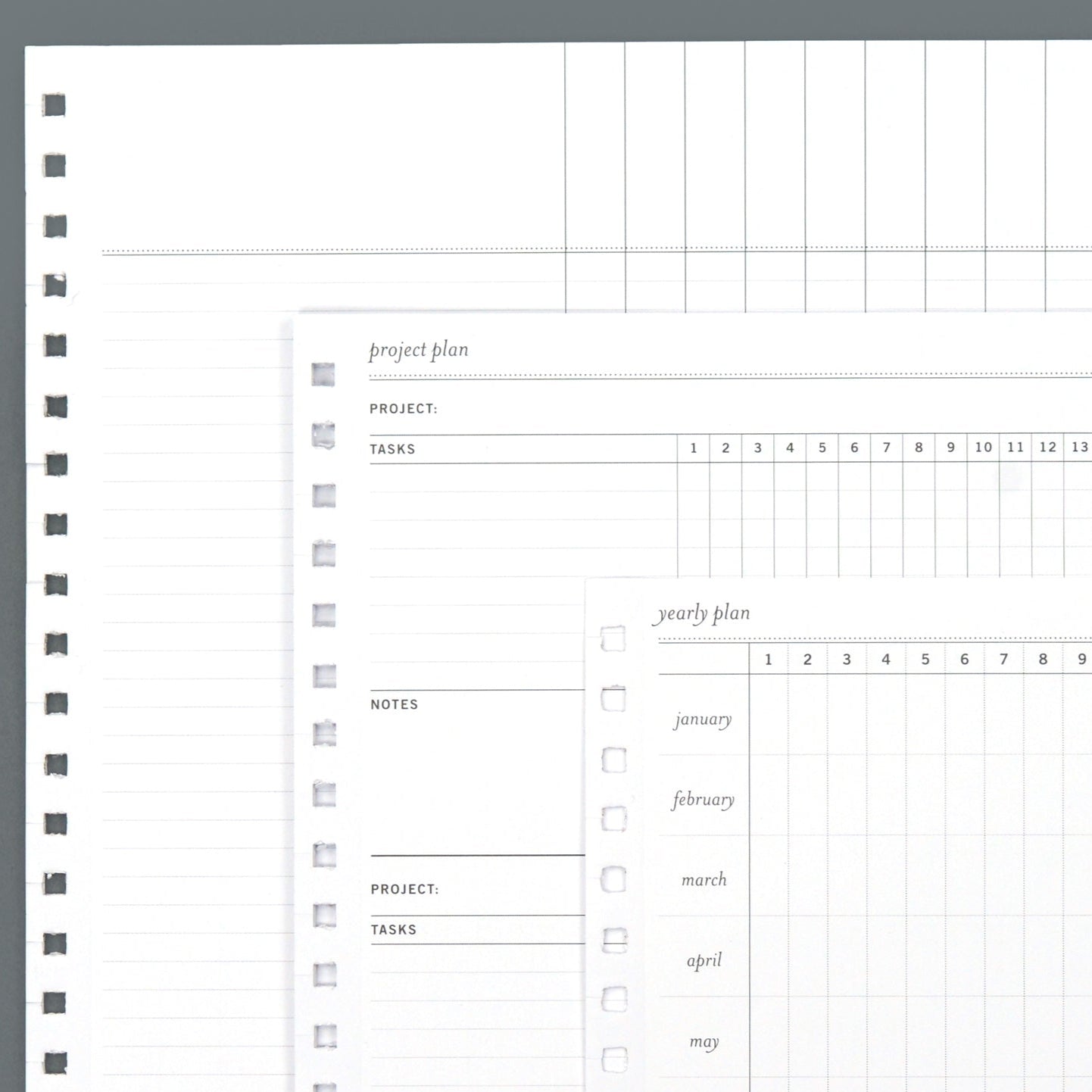This screenshot has width=1092, height=1092.
Task: Choose day number 3 on the yearly plan
Action: click(847, 660)
